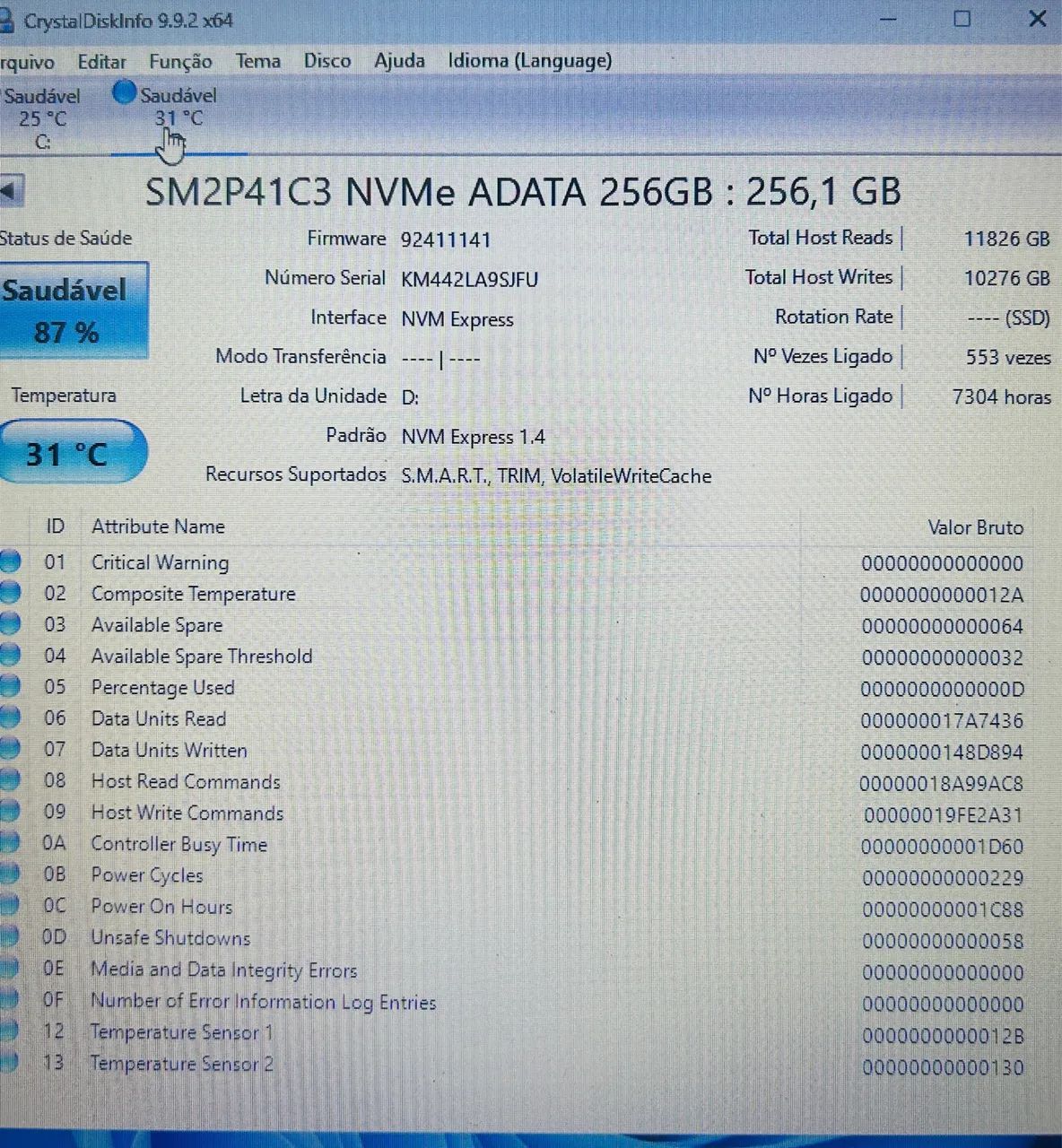Click the Controller Busy Time status circle
The width and height of the screenshot is (1062, 1148).
pyautogui.click(x=9, y=844)
